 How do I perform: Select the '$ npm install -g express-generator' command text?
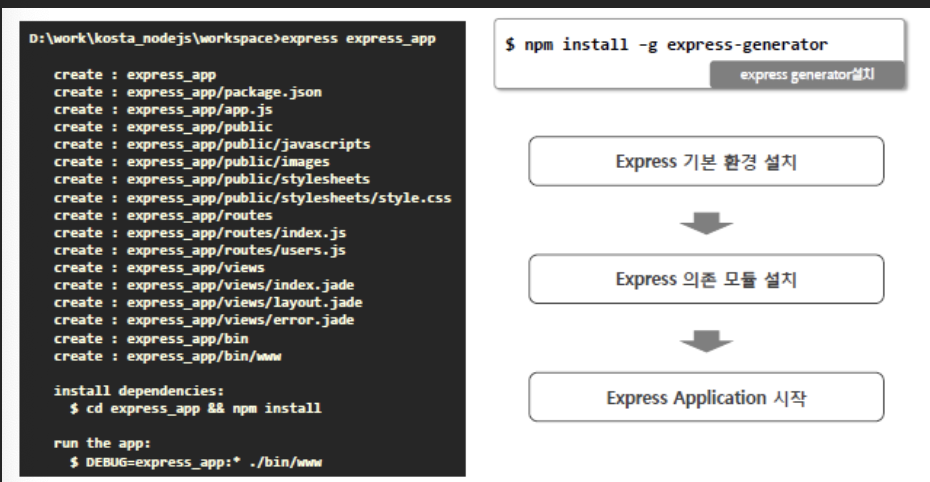(667, 44)
